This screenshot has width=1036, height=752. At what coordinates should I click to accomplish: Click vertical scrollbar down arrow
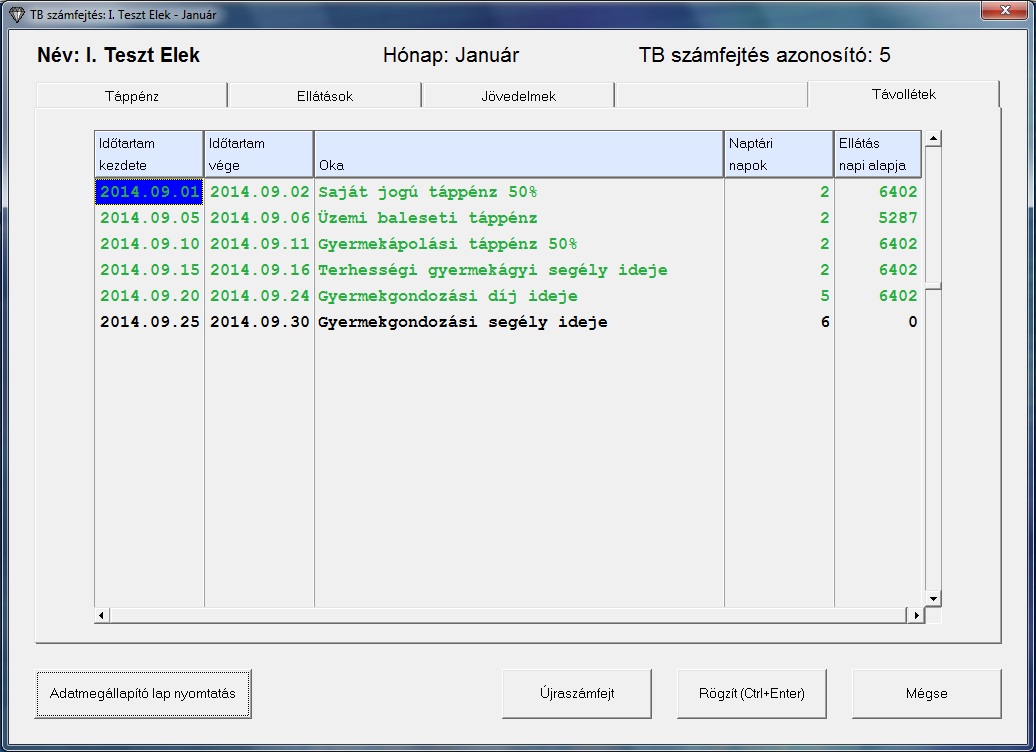tap(933, 598)
